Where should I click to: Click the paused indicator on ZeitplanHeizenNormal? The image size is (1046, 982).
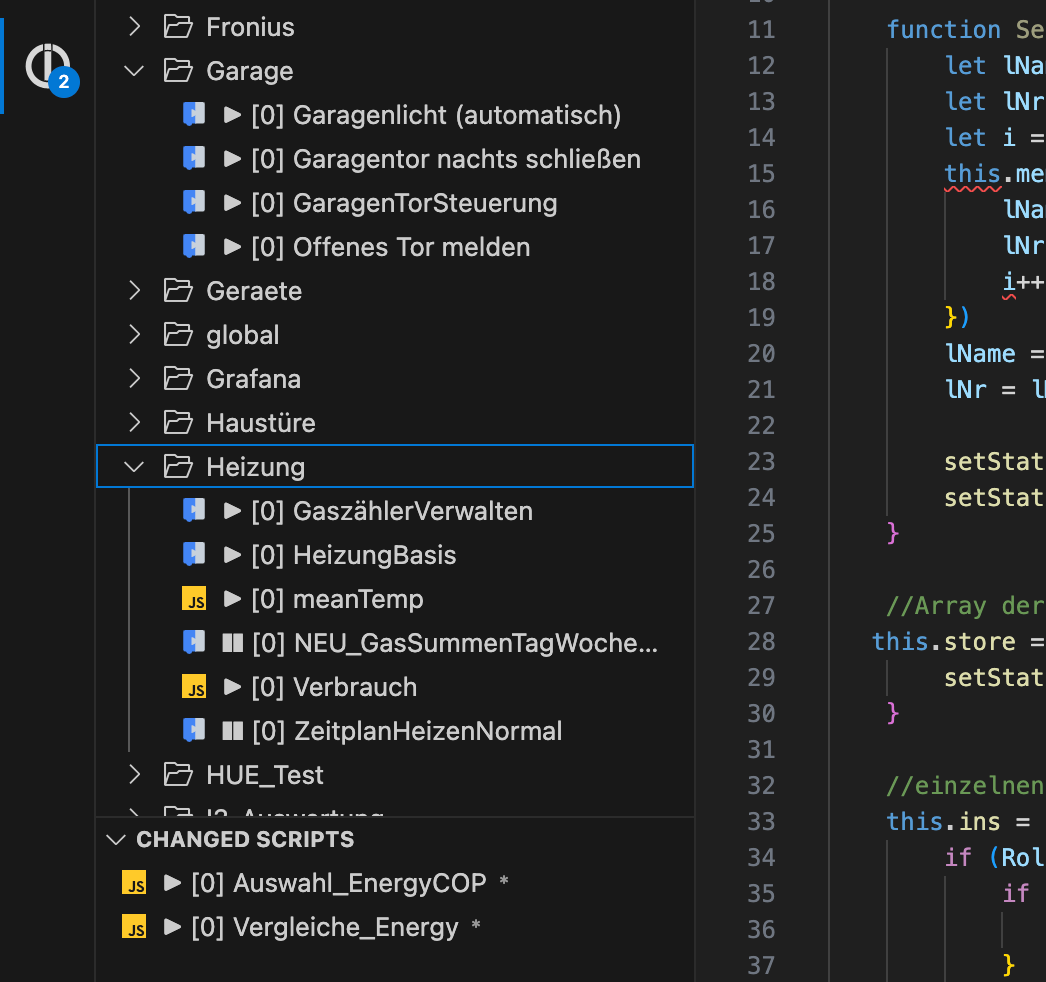(233, 732)
